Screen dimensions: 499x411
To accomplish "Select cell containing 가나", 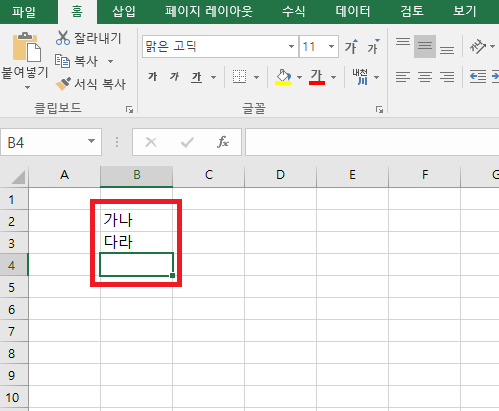I will 137,221.
